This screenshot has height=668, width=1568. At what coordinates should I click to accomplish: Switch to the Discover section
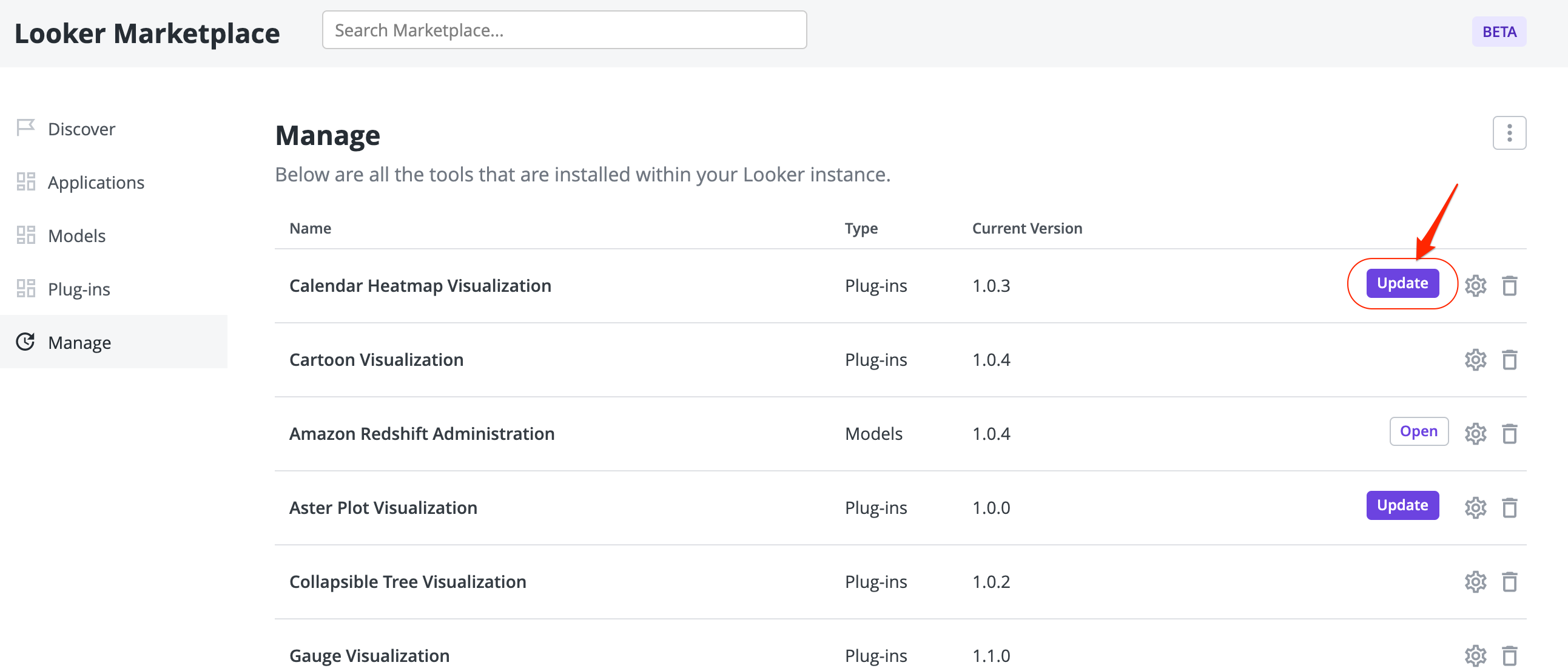pos(81,128)
